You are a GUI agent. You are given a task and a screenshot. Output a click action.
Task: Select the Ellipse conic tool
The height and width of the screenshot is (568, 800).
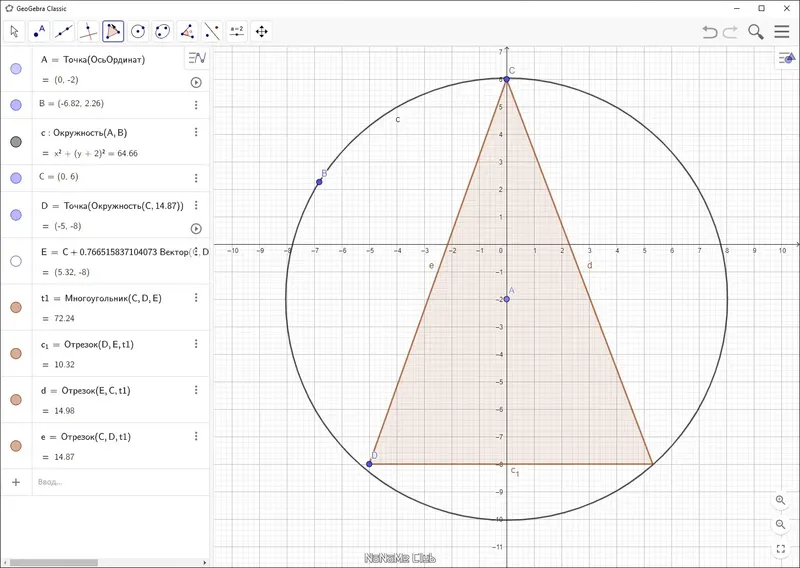[162, 32]
